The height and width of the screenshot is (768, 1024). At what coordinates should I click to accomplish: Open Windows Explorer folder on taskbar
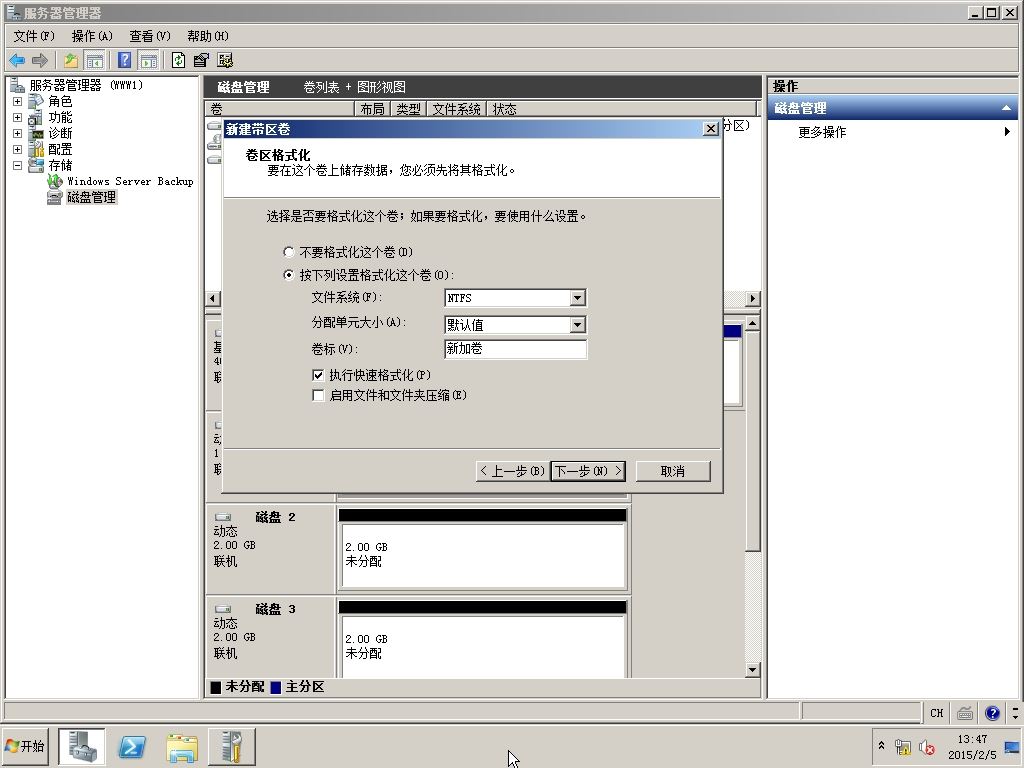click(x=182, y=747)
